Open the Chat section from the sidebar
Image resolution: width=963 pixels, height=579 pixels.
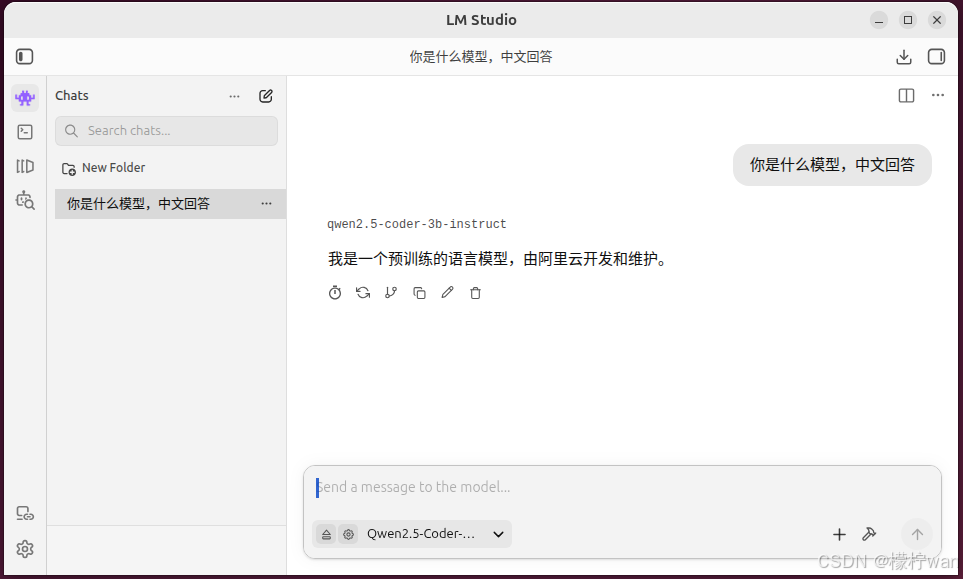tap(25, 98)
